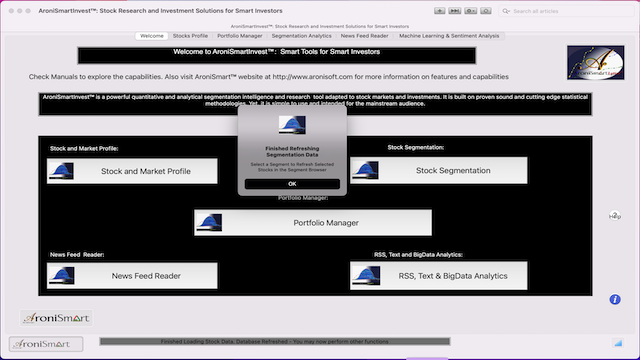Click the 'Stock Segmentation:' heading label
640x360 pixels.
pyautogui.click(x=416, y=147)
